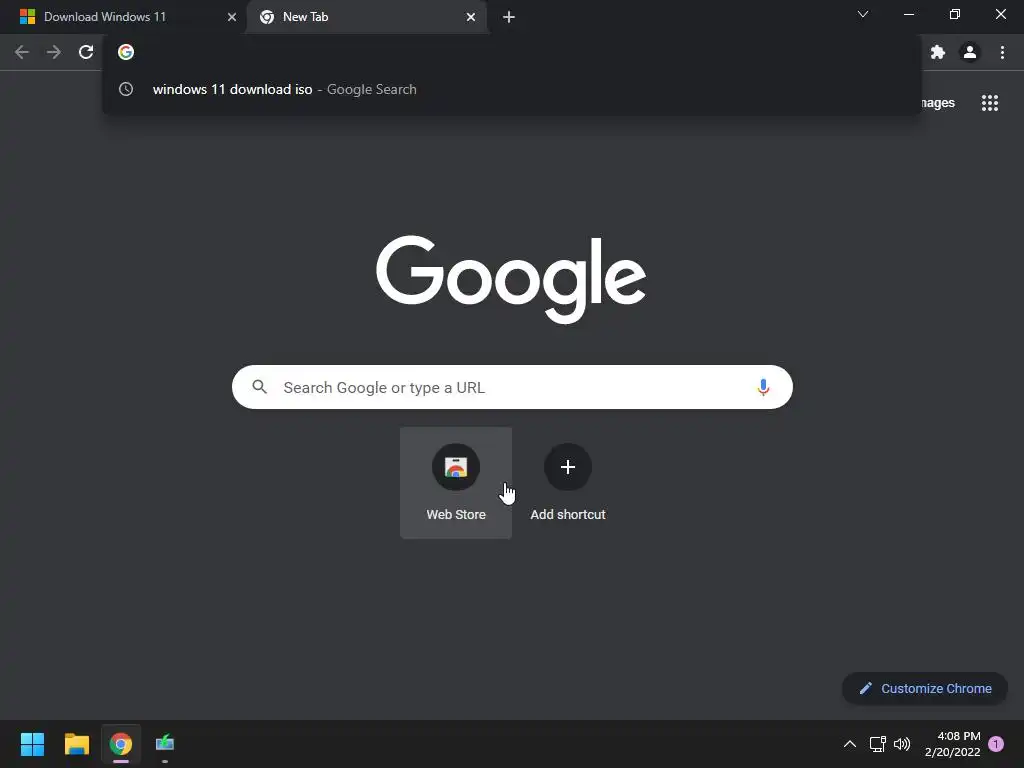Image resolution: width=1024 pixels, height=768 pixels.
Task: Click the Add shortcut plus tile
Action: pos(568,483)
